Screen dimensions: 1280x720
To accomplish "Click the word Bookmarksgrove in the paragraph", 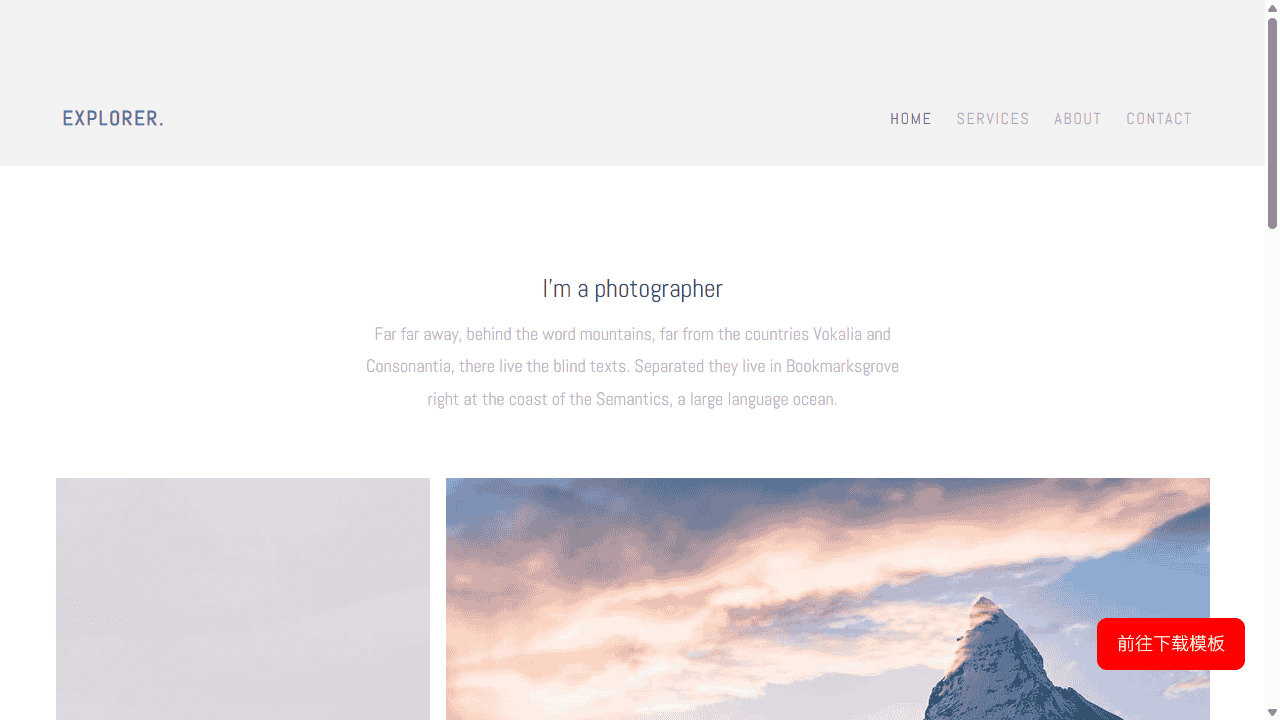I will point(842,366).
